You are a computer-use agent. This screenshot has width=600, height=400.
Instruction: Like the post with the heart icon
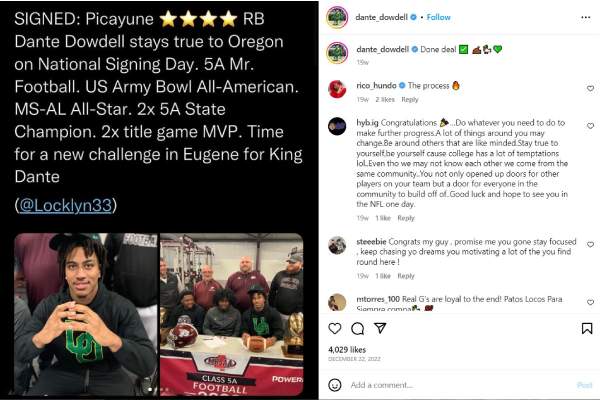pyautogui.click(x=335, y=328)
